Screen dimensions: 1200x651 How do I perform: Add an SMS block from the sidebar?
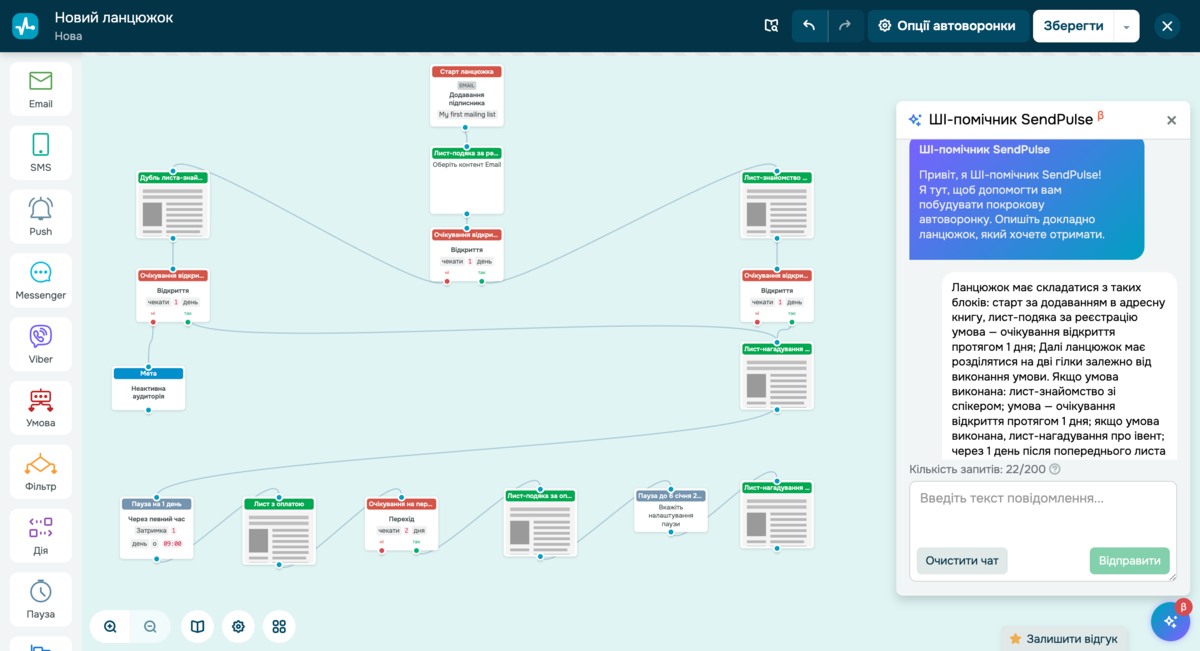(x=41, y=153)
